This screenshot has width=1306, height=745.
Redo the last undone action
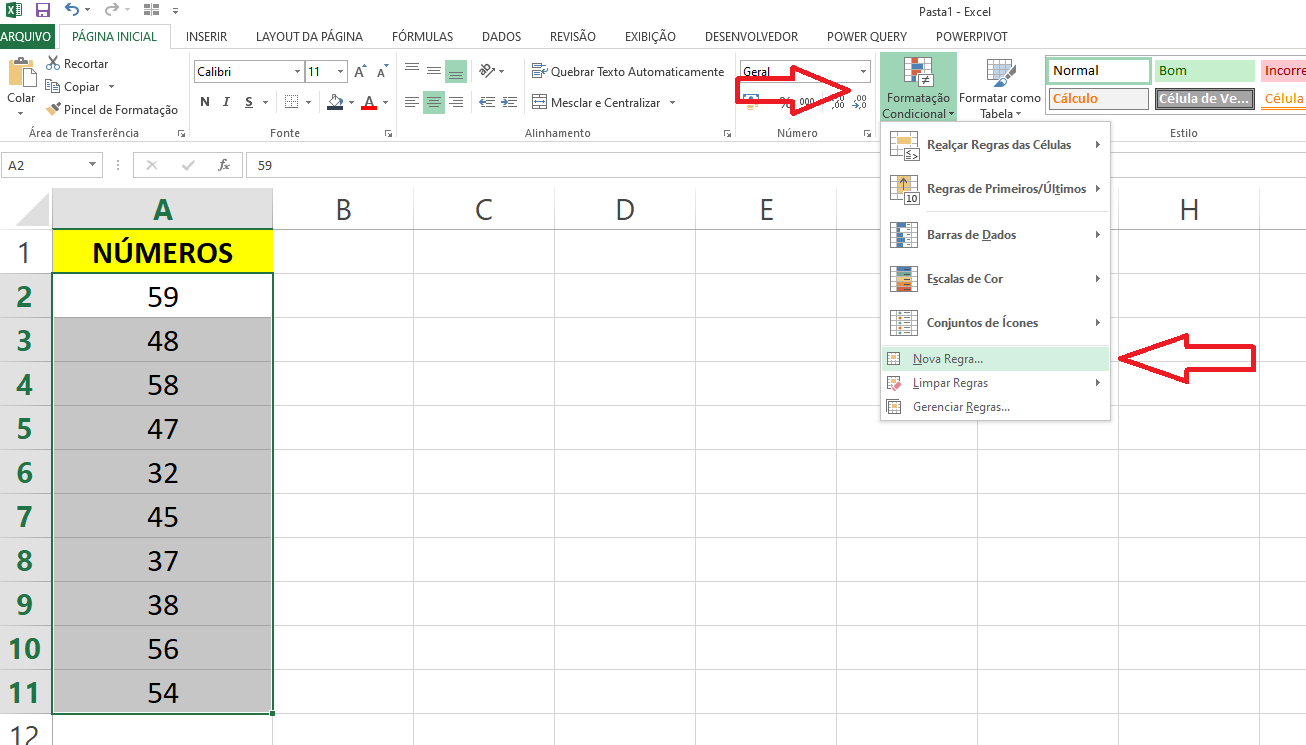click(x=111, y=10)
